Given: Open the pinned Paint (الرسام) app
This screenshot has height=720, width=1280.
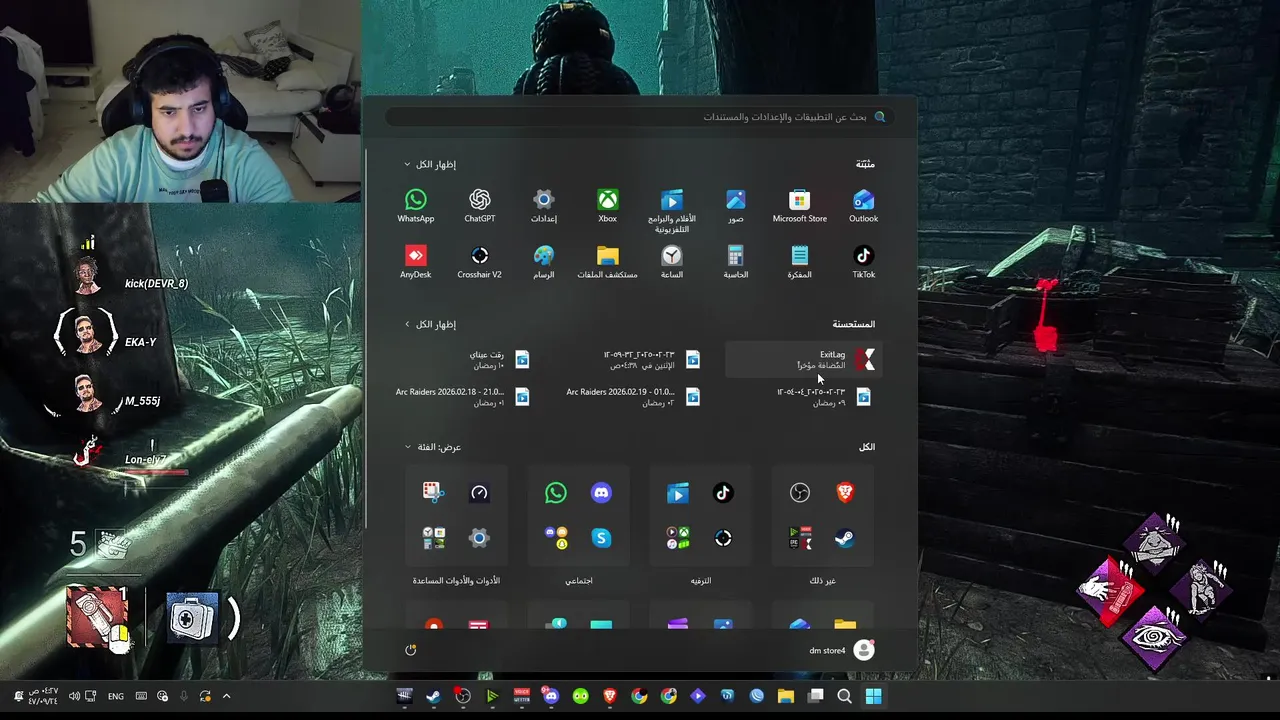Looking at the screenshot, I should (544, 262).
